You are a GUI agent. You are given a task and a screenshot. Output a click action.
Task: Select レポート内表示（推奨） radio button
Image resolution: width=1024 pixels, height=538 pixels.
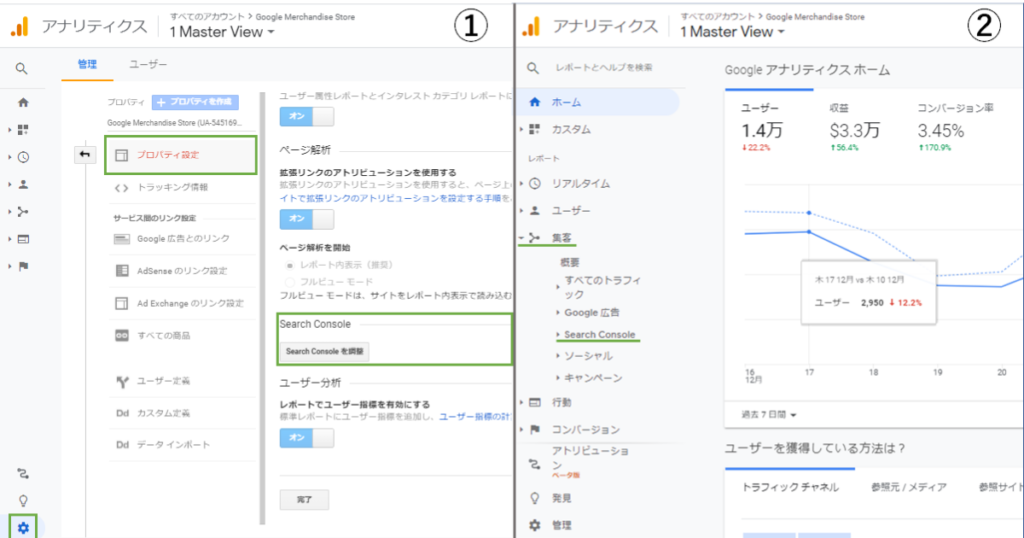(289, 265)
